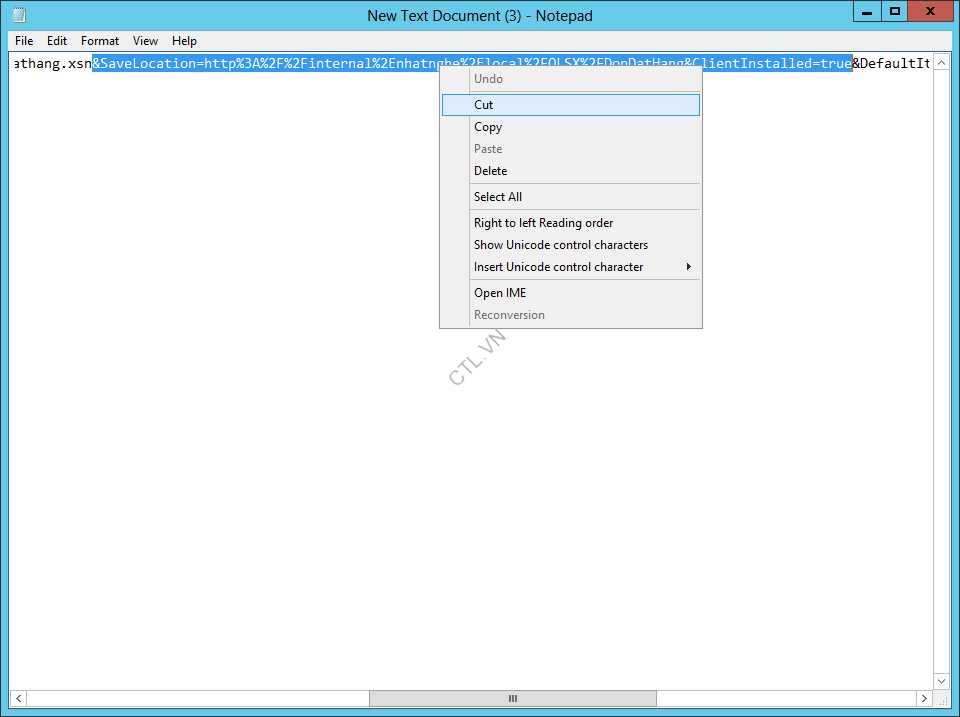Open the Edit menu
The image size is (960, 717).
[57, 41]
